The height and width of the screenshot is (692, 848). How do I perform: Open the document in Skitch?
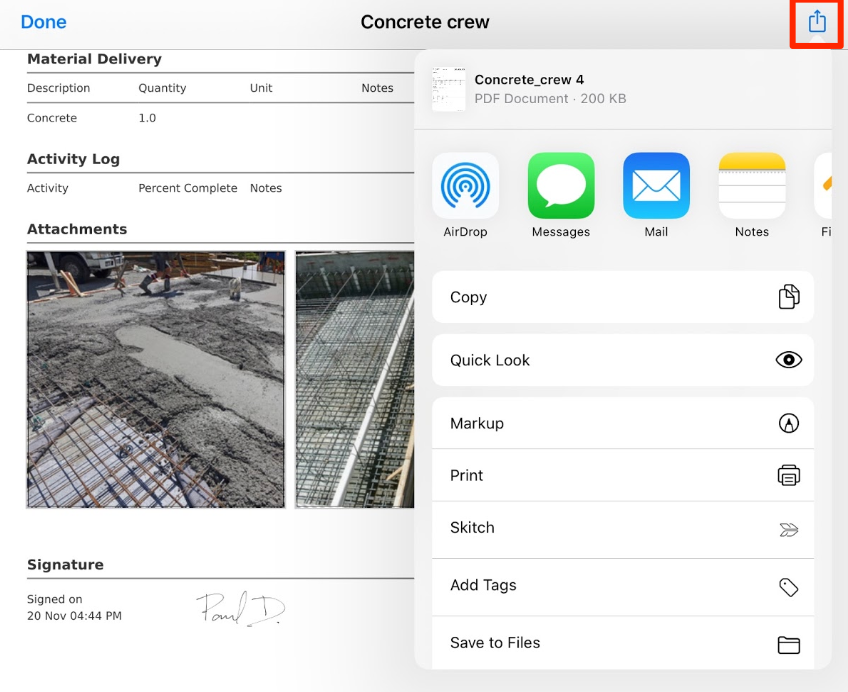click(x=623, y=528)
